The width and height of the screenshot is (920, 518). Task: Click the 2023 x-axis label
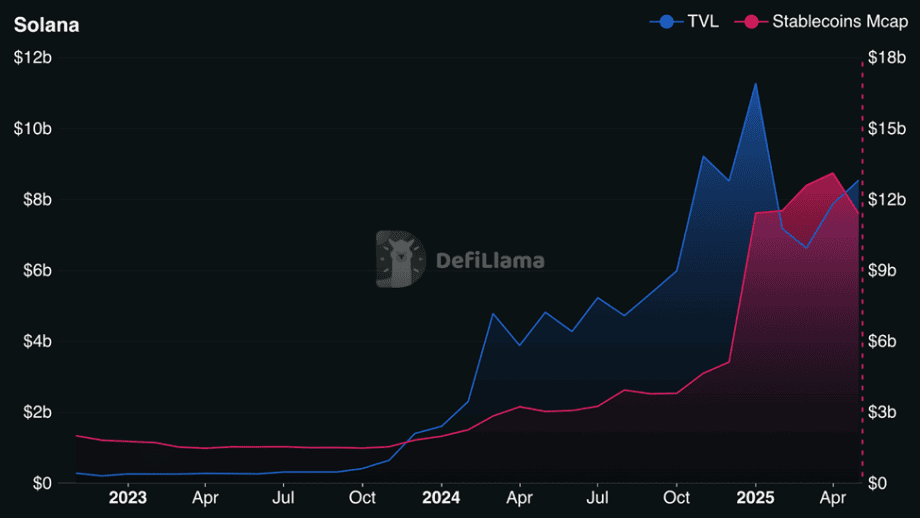(127, 497)
